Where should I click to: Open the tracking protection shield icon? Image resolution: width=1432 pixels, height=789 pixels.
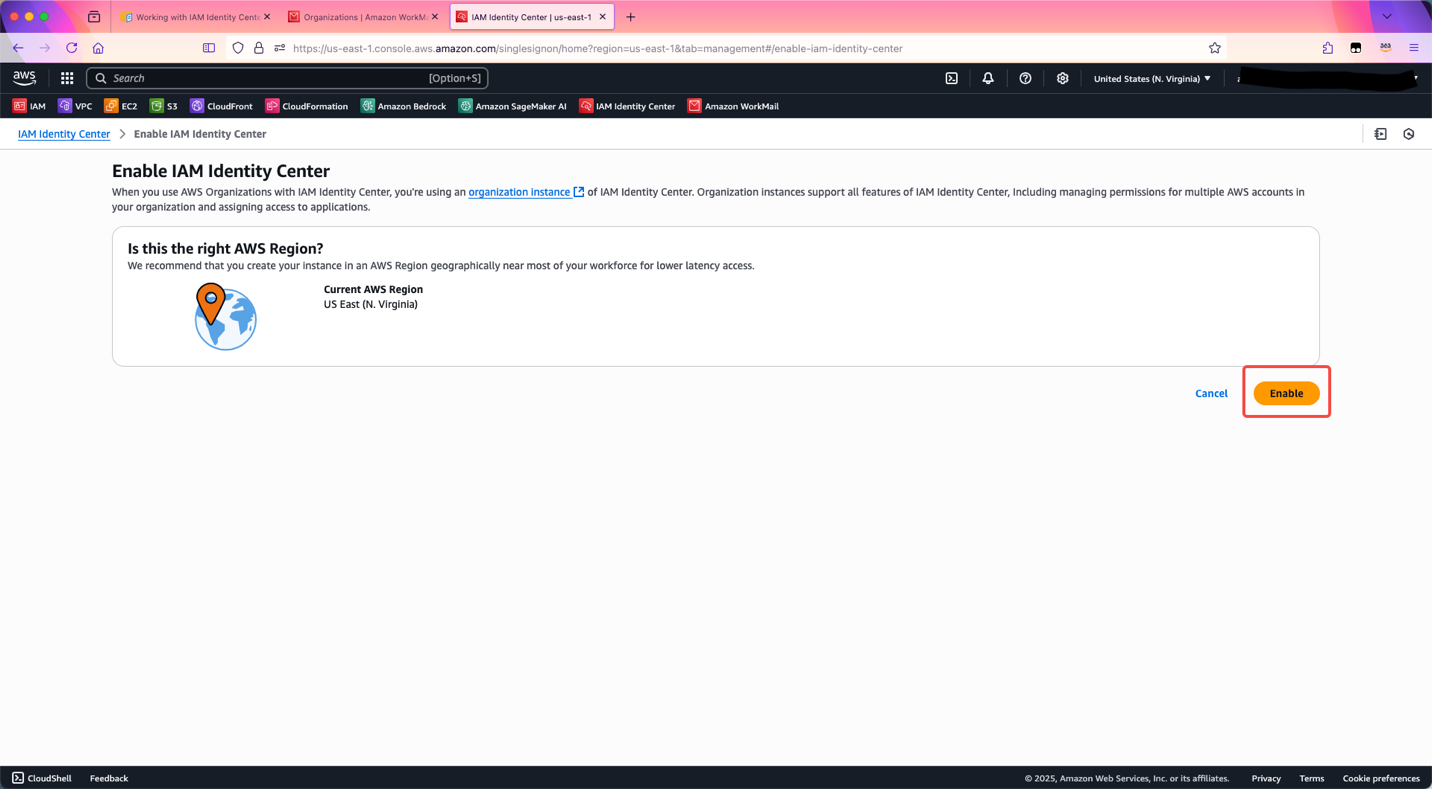click(x=238, y=48)
